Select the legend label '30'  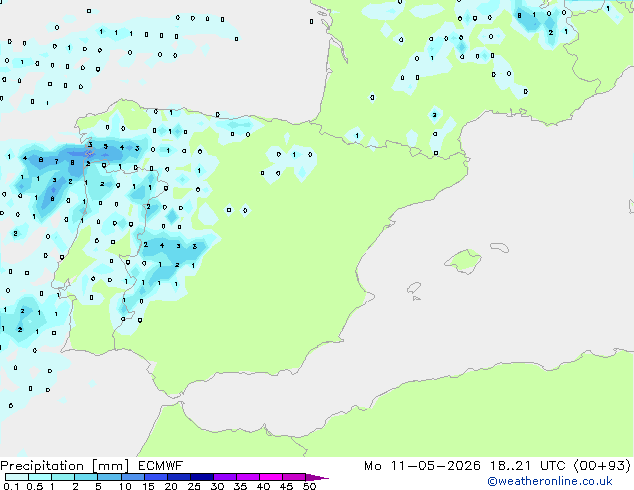point(217,486)
